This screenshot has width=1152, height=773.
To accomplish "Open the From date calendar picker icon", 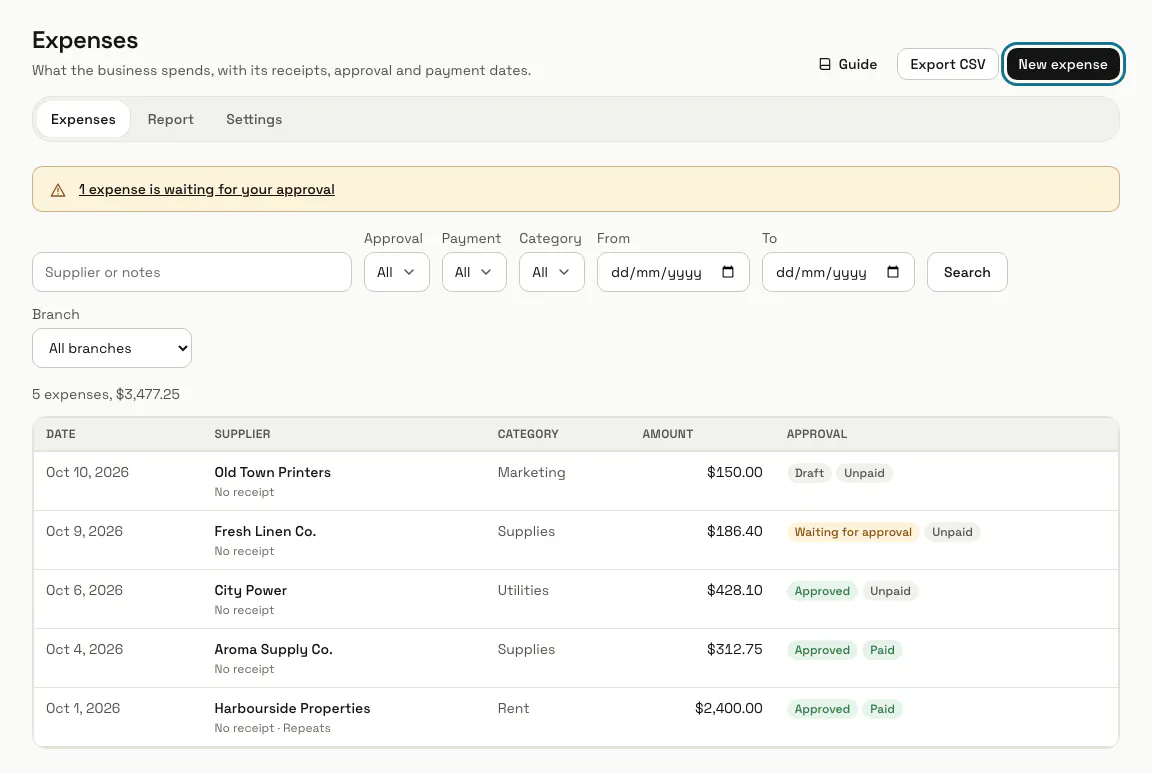I will [x=728, y=272].
